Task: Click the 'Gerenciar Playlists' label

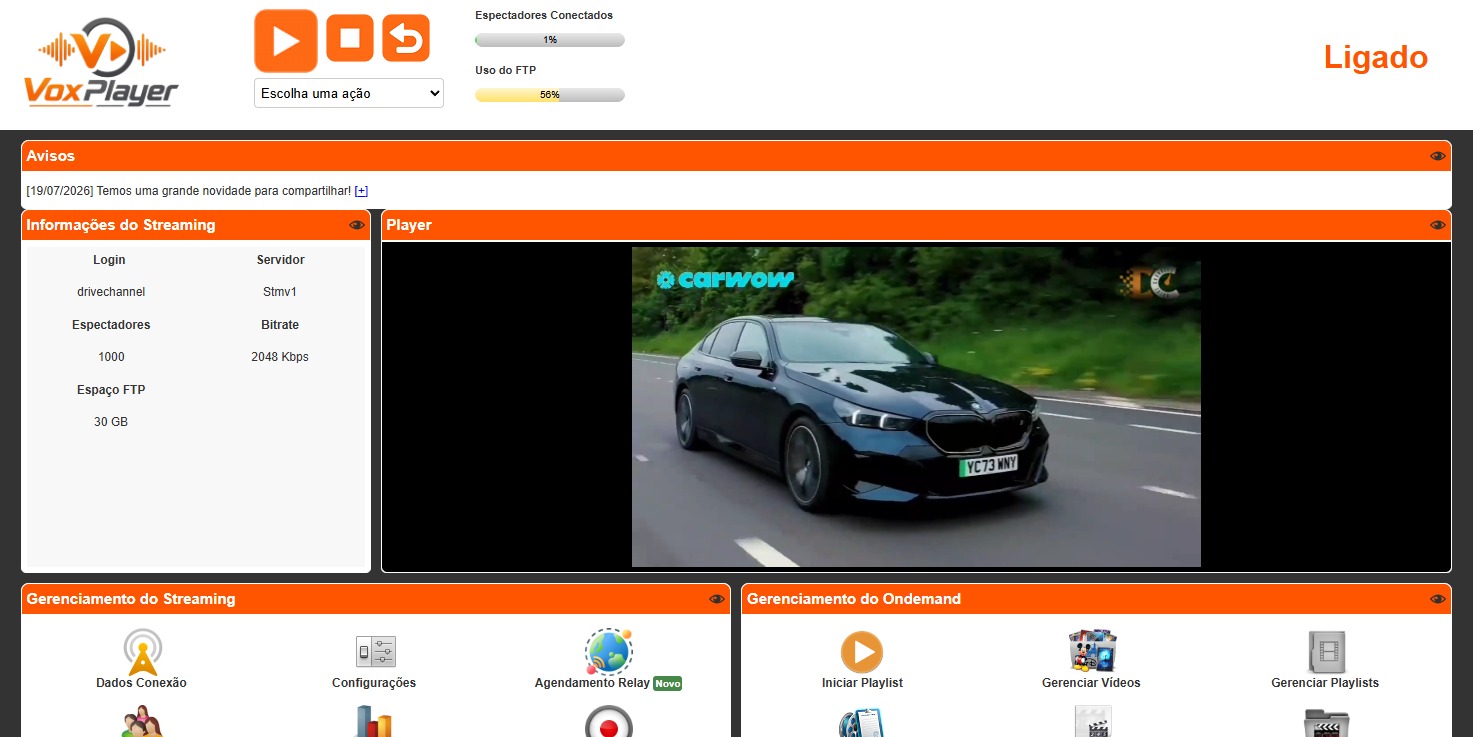Action: pos(1325,683)
